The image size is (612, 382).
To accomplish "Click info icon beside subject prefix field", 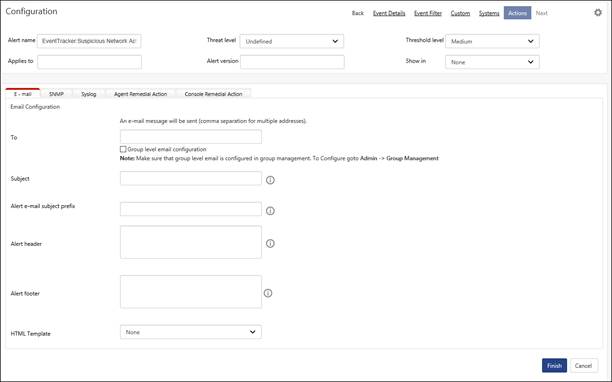I will [270, 211].
